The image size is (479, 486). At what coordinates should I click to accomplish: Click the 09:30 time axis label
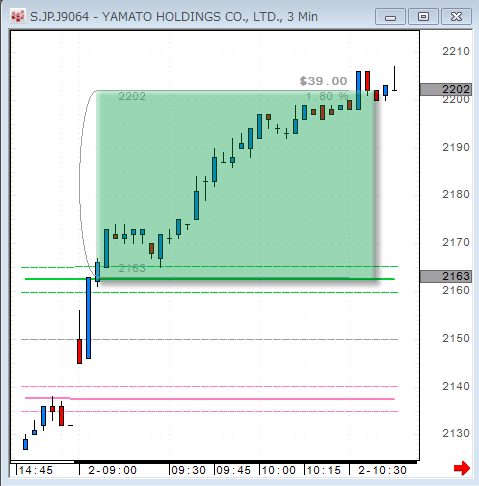pos(188,470)
